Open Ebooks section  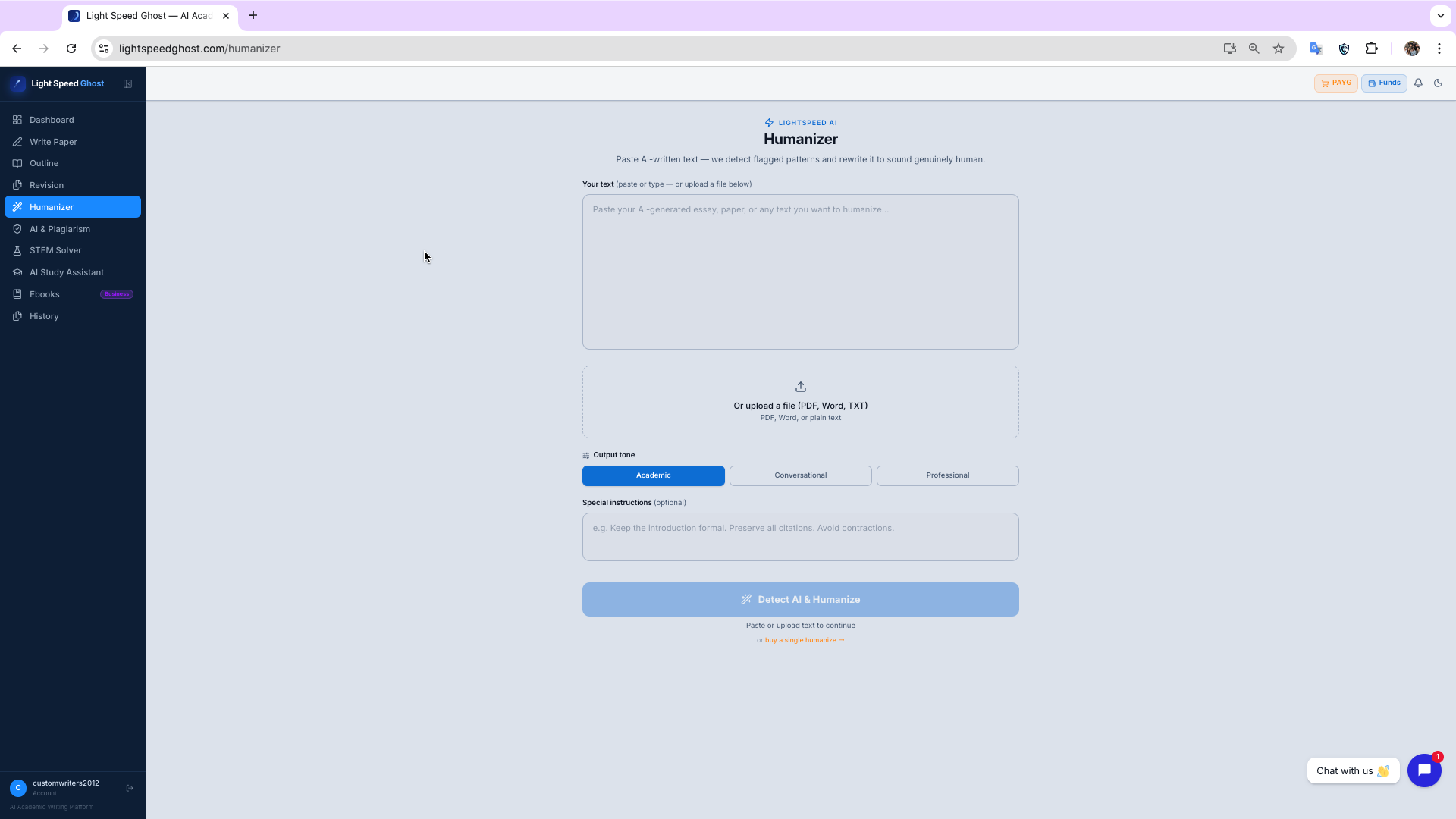[73, 294]
